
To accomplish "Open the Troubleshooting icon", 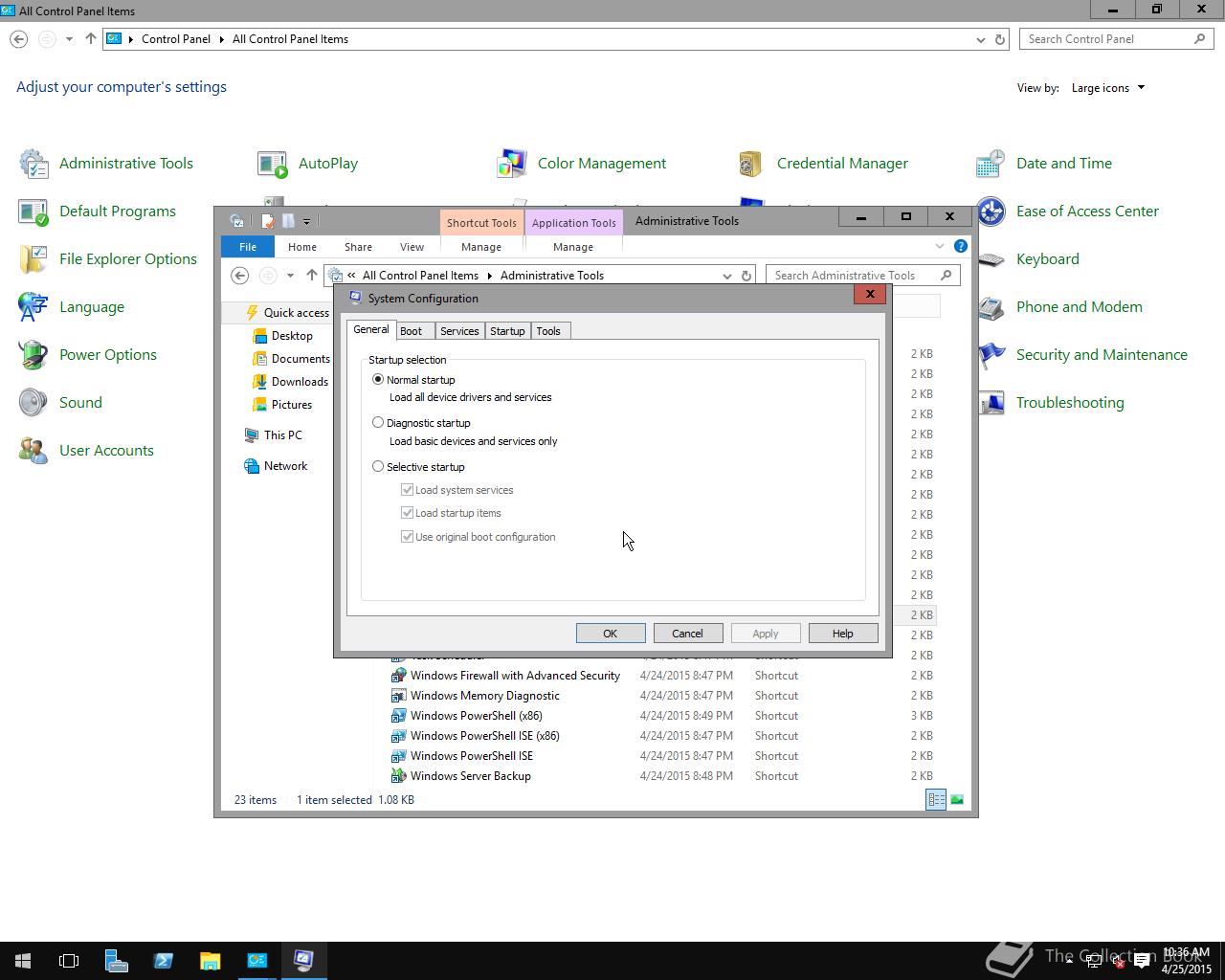I will (991, 403).
